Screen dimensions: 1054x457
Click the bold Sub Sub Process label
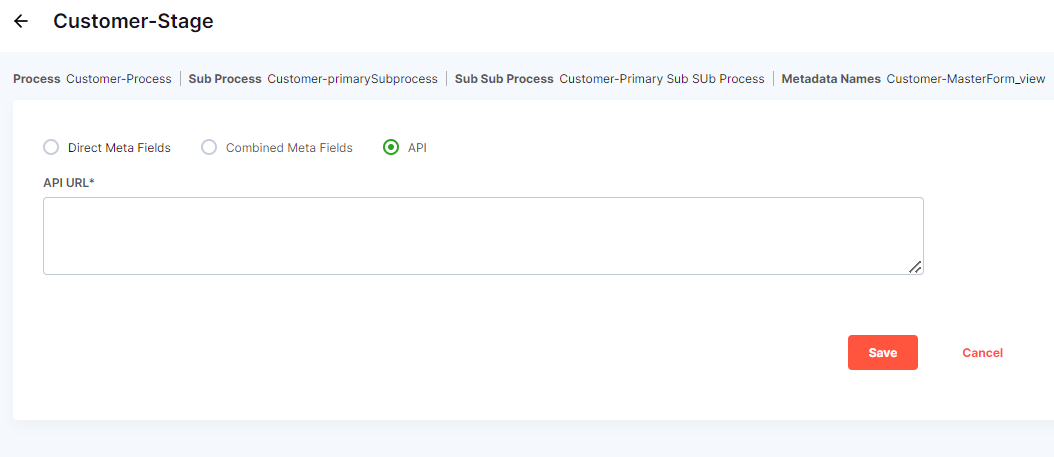pos(504,79)
